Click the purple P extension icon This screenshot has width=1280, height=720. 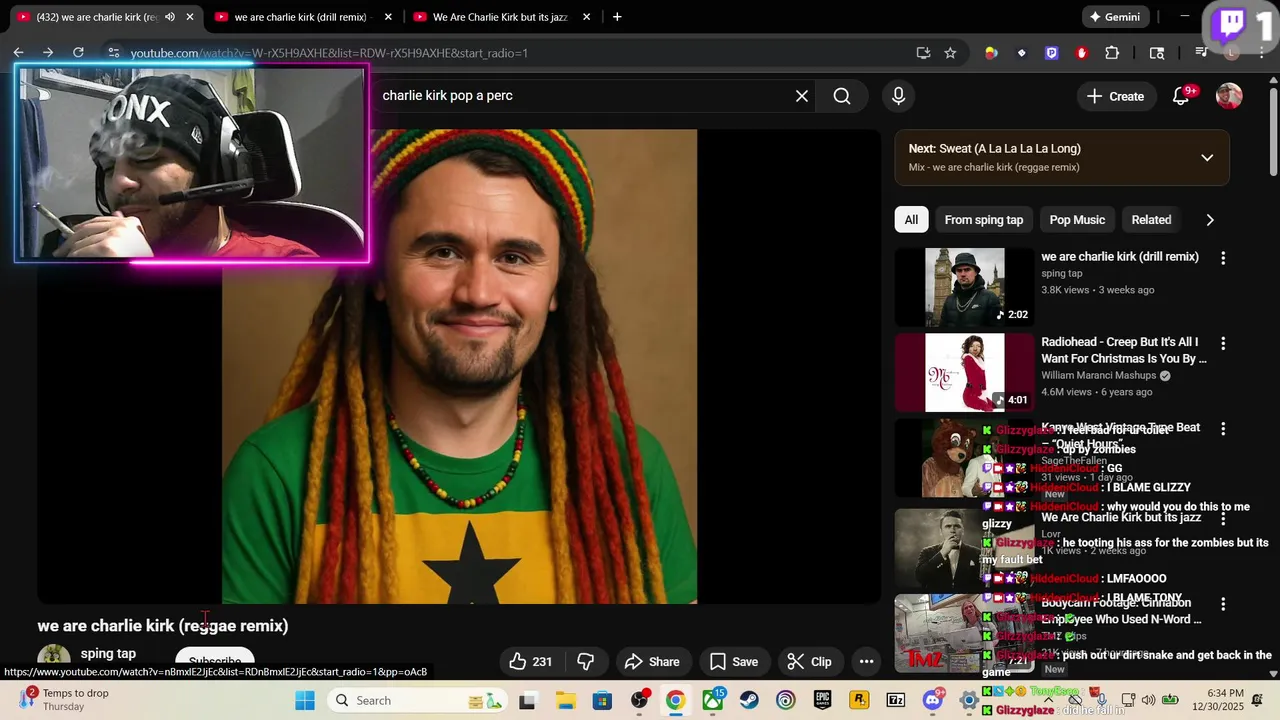tap(1051, 53)
